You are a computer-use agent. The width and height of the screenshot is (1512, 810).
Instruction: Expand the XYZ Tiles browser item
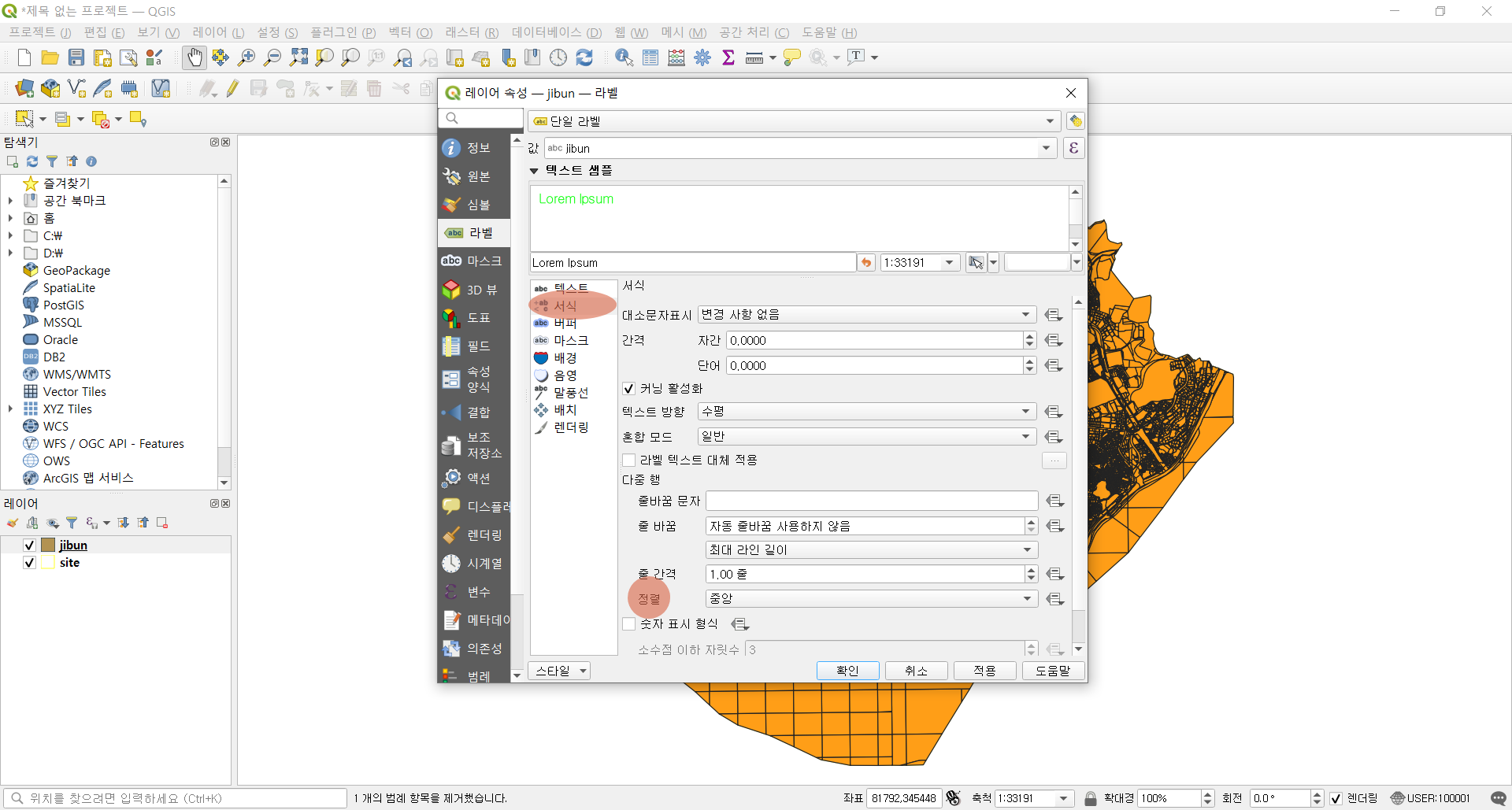[10, 409]
